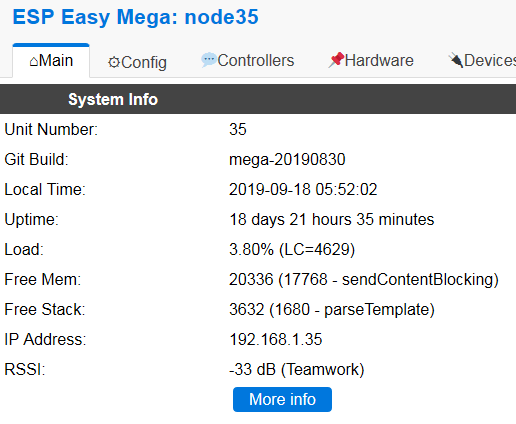Click the System Info header bar
This screenshot has width=516, height=424.
(x=258, y=99)
